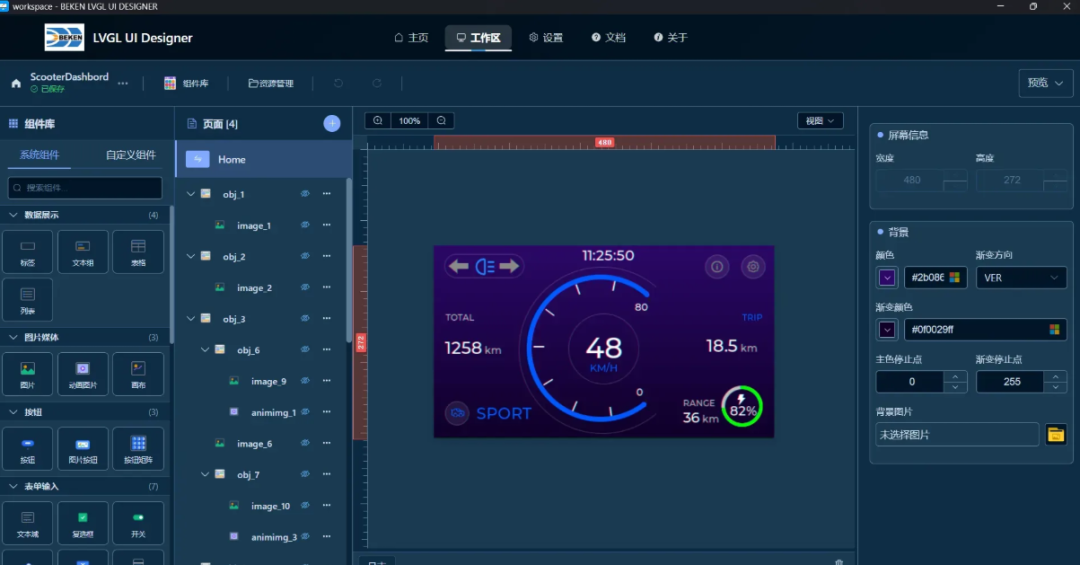Open the 渐变方向 VER dropdown

tap(1021, 277)
